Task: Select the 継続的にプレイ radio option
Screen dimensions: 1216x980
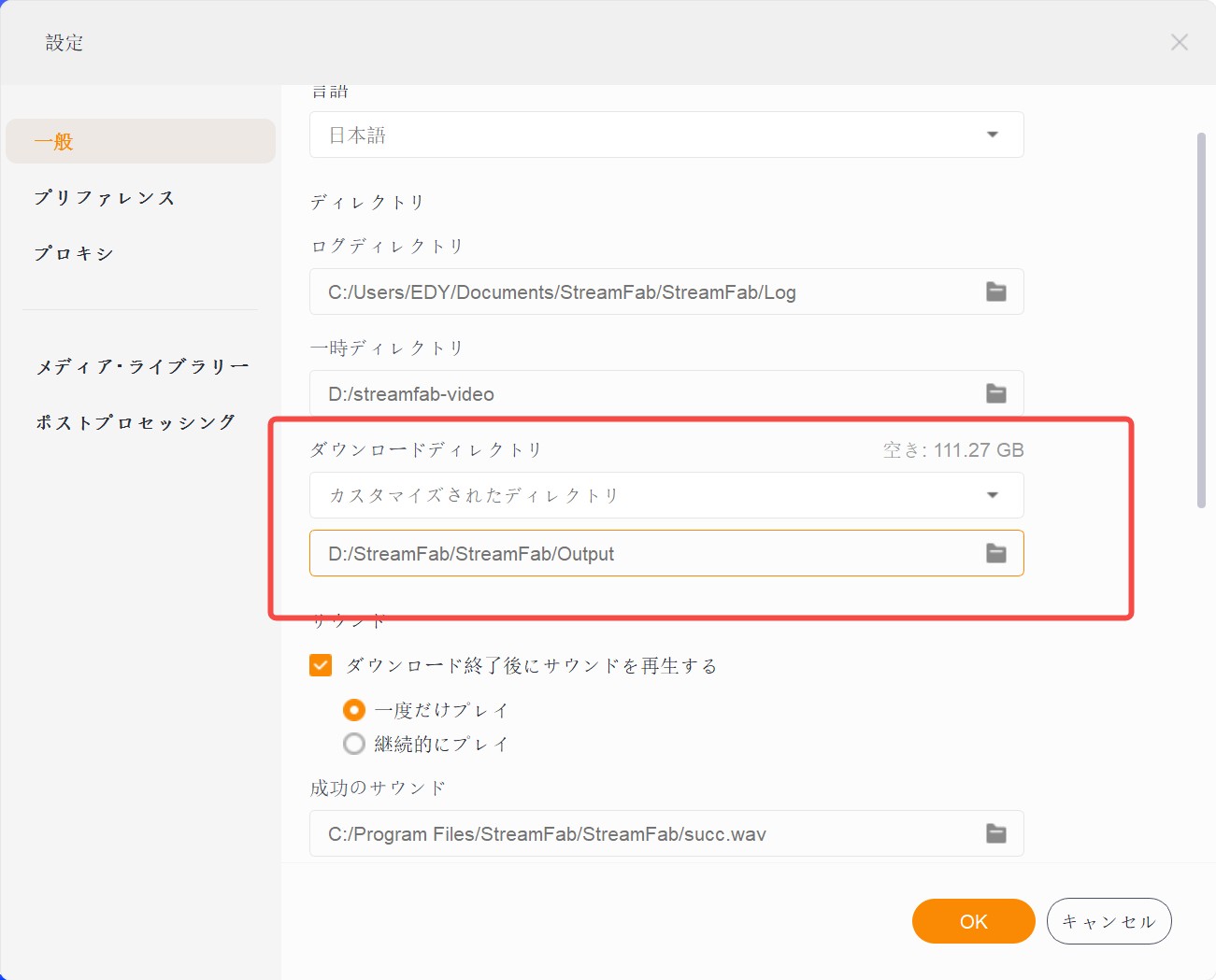Action: [x=354, y=744]
